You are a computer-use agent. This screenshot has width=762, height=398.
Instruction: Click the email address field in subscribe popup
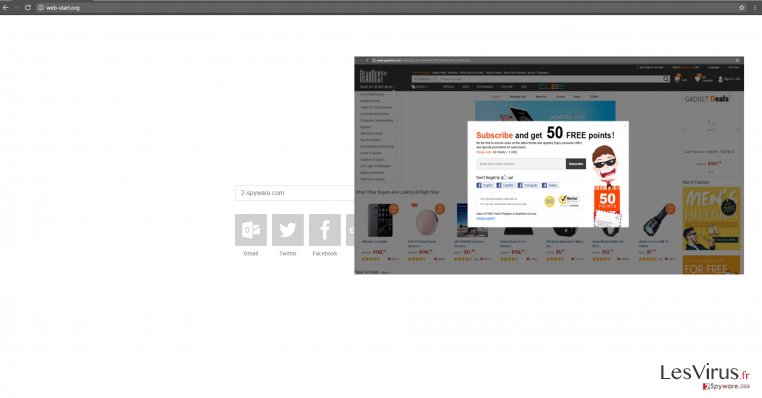pos(521,164)
